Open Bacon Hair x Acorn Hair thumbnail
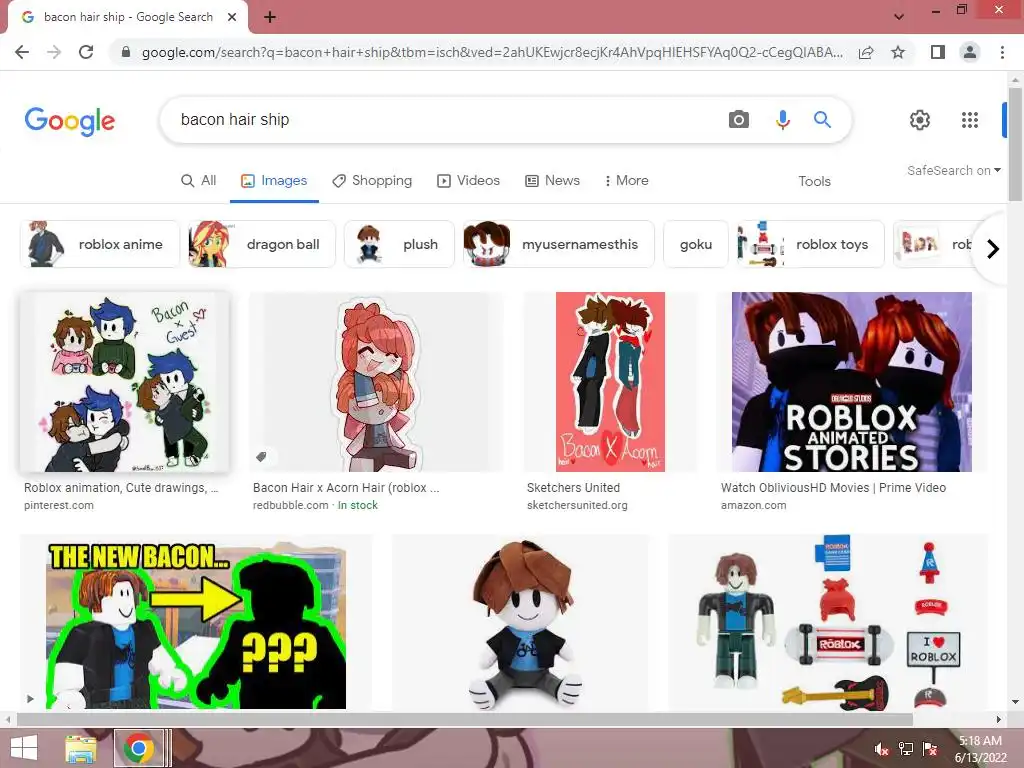The width and height of the screenshot is (1024, 768). click(376, 381)
